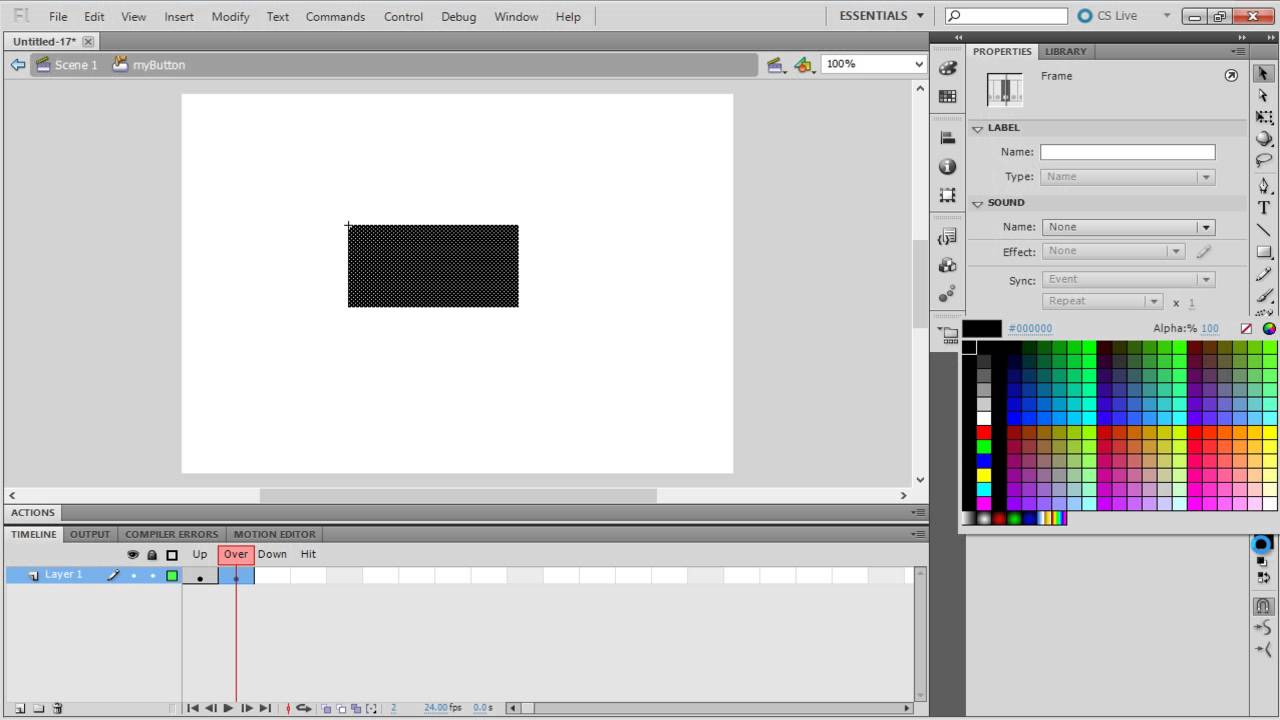Open the Info panel icon
The height and width of the screenshot is (720, 1280).
(x=947, y=166)
